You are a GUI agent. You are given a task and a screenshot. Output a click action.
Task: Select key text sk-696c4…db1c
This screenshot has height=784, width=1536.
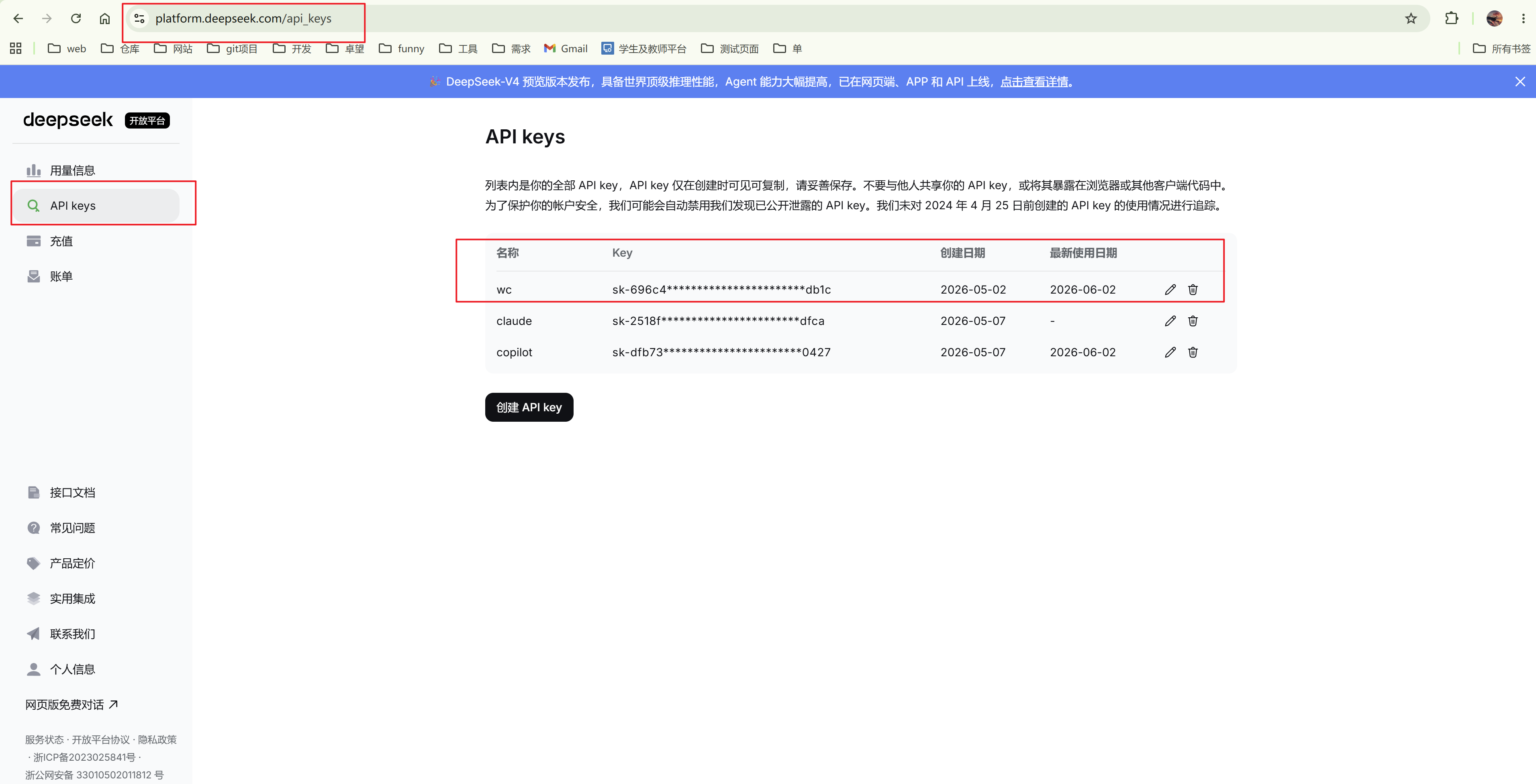[721, 290]
